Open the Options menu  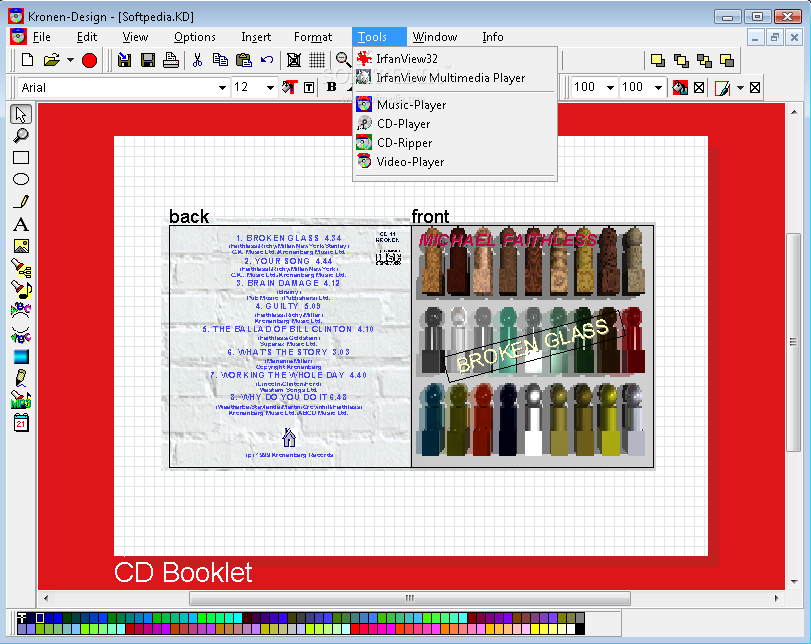click(194, 37)
